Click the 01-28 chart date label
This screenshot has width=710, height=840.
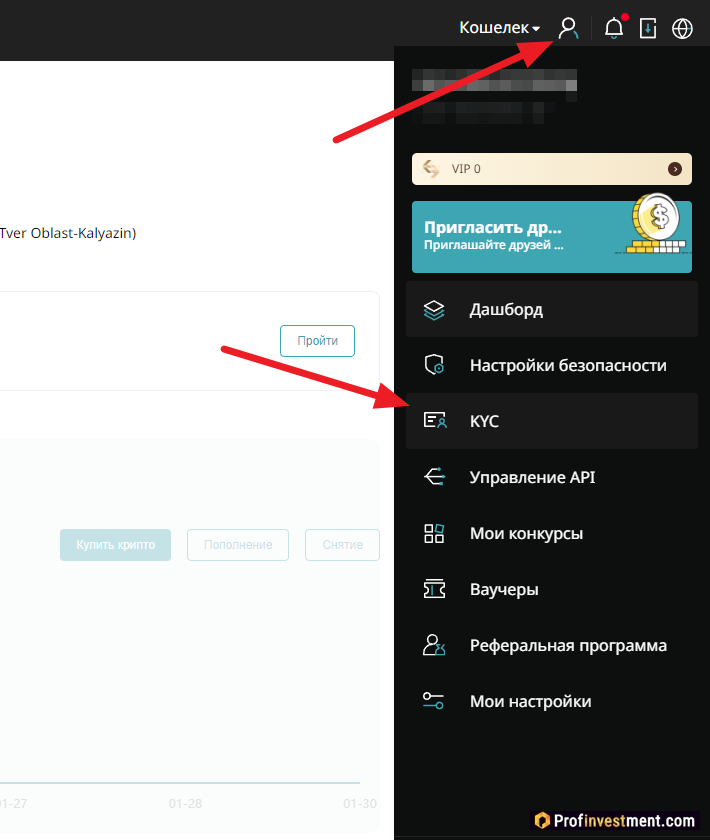(x=185, y=804)
